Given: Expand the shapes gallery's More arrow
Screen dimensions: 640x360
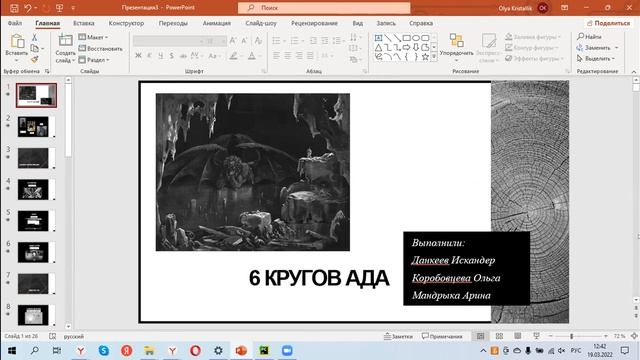Looking at the screenshot, I should pyautogui.click(x=434, y=57).
